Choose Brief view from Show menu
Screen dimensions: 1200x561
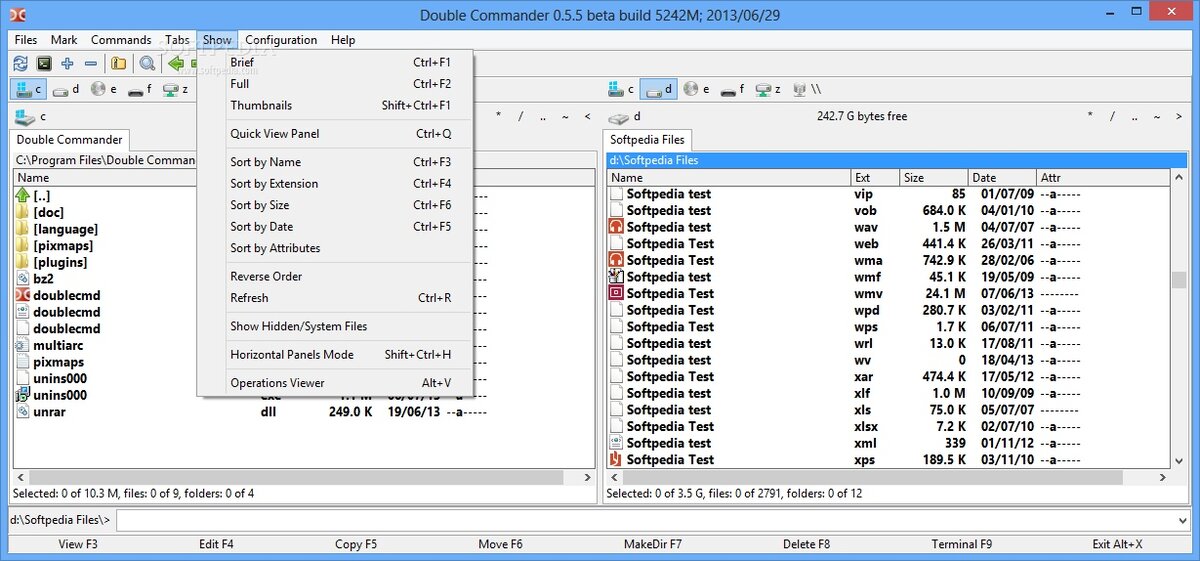pyautogui.click(x=335, y=62)
